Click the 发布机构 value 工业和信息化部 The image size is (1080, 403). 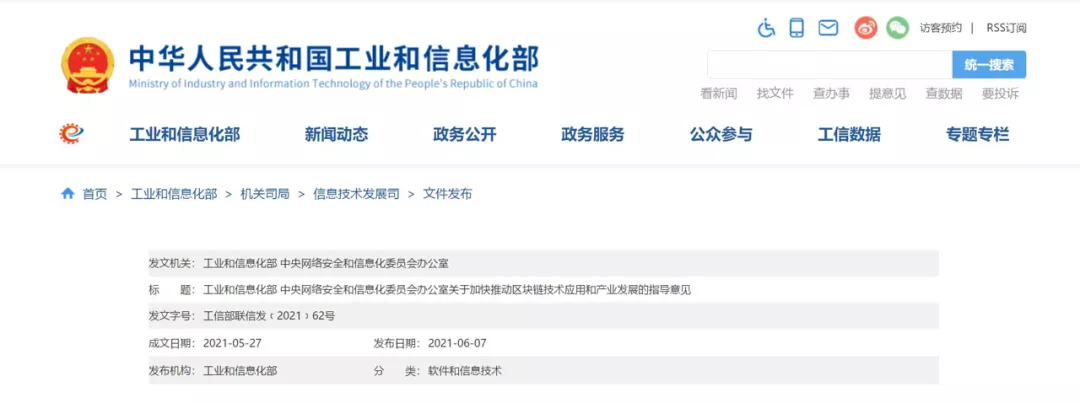click(x=240, y=371)
